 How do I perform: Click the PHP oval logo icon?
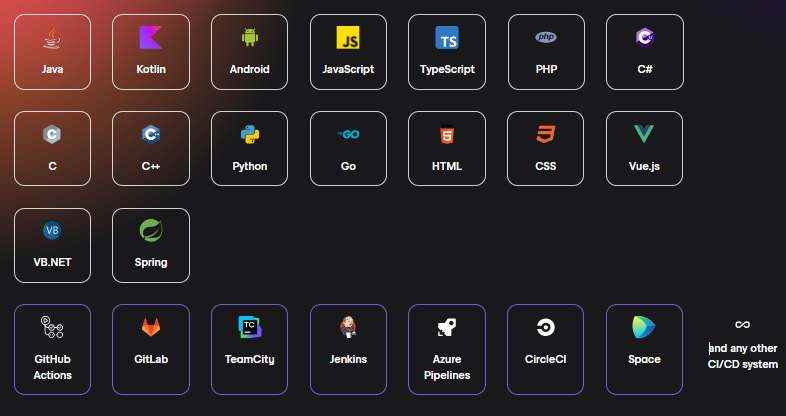[546, 37]
